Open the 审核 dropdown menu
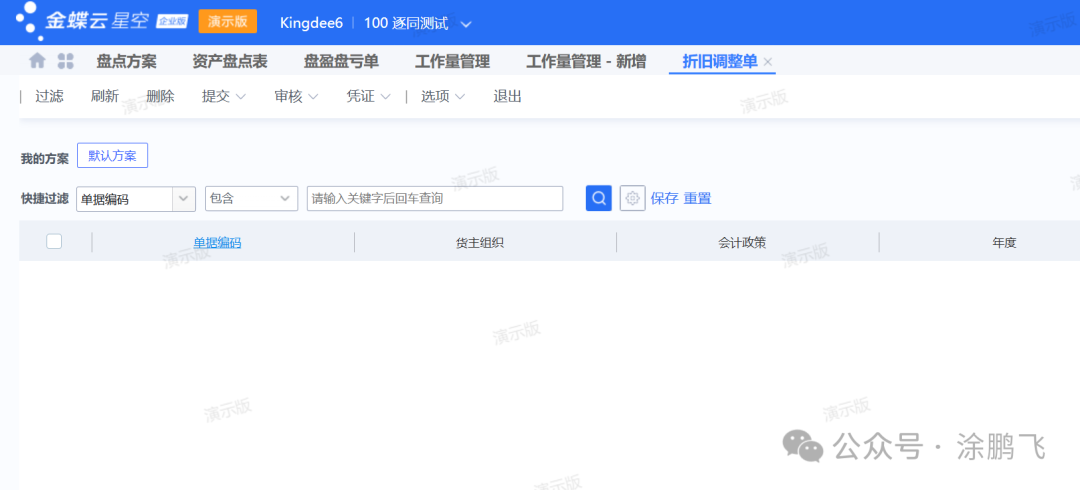This screenshot has height=490, width=1080. (x=296, y=96)
